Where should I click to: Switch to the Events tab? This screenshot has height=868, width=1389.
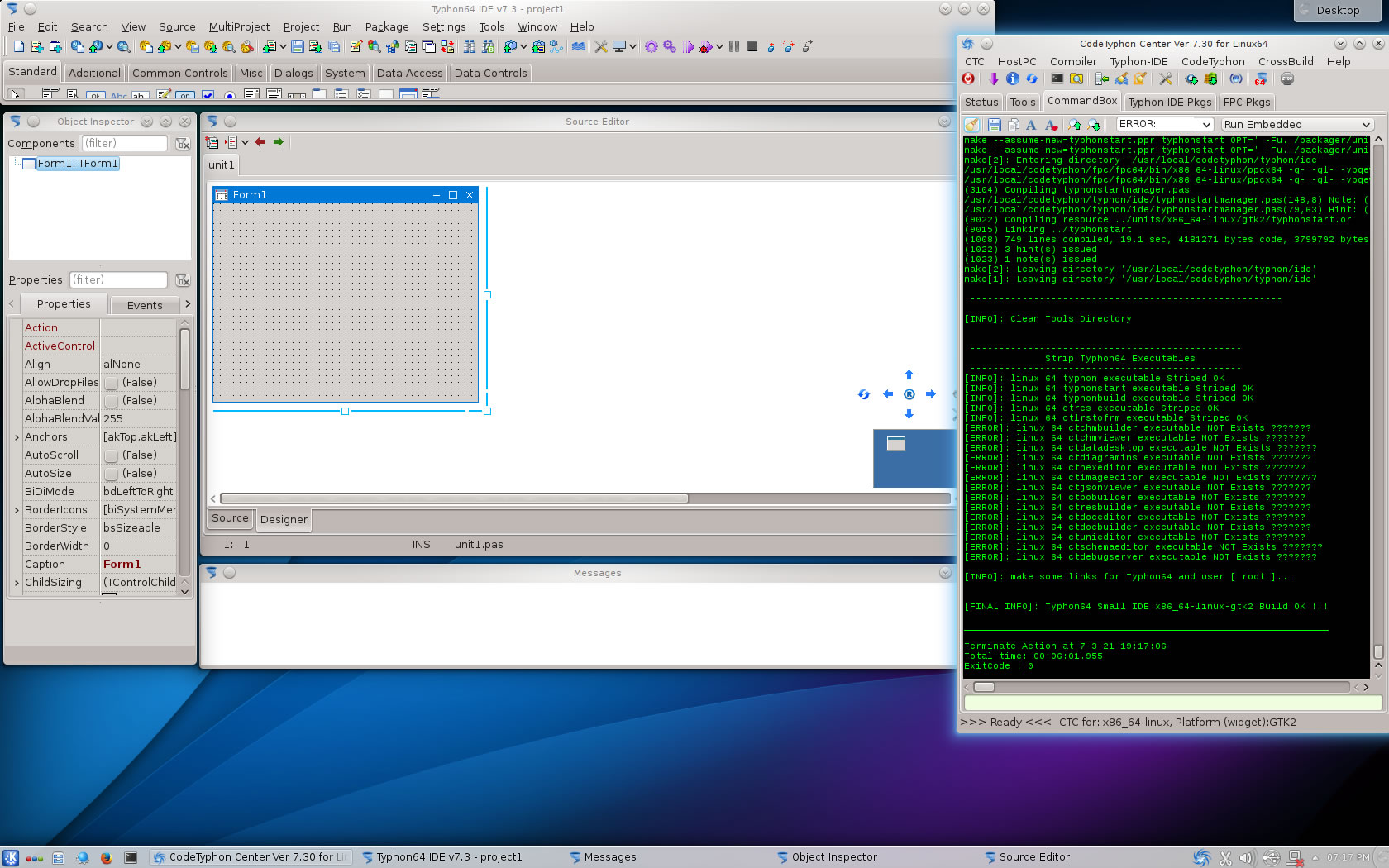(145, 305)
